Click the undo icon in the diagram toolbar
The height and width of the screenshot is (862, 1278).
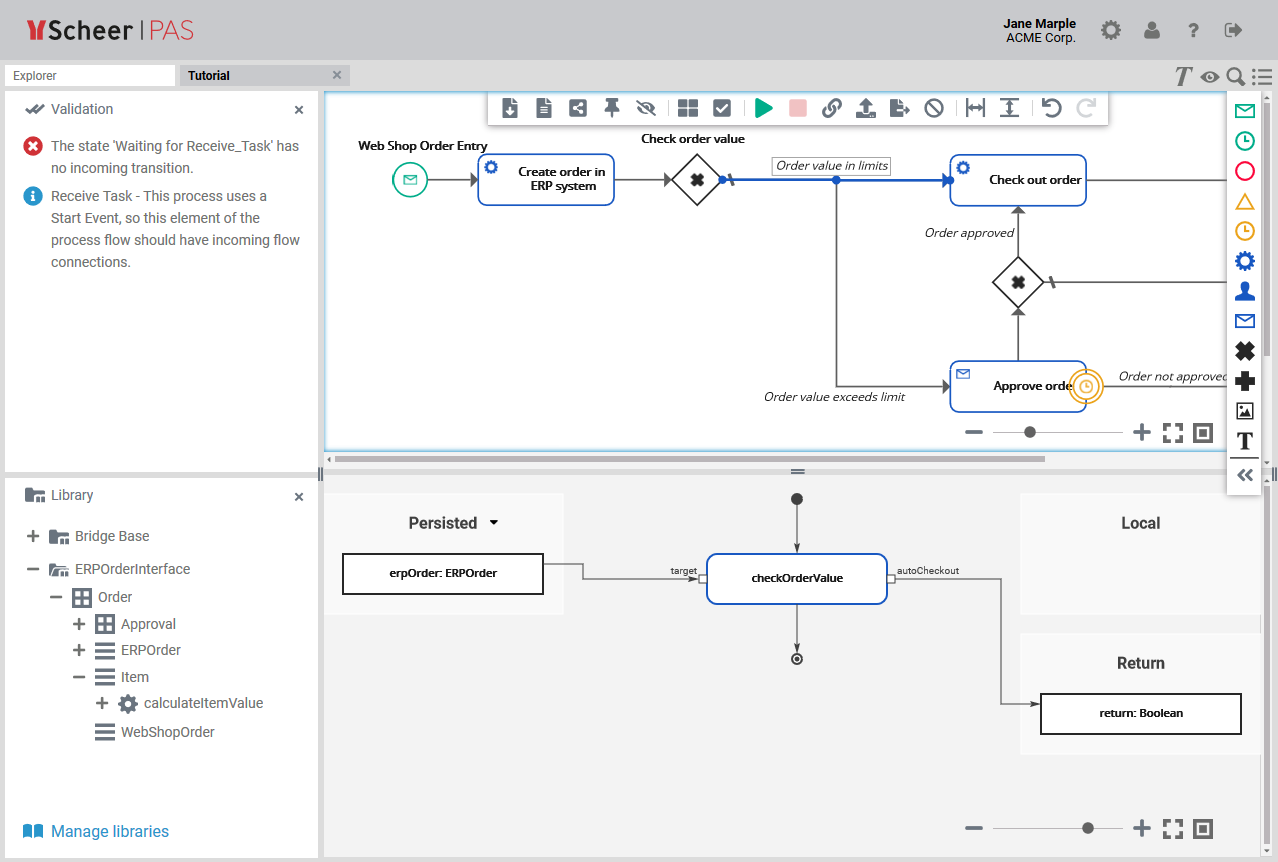[1051, 108]
